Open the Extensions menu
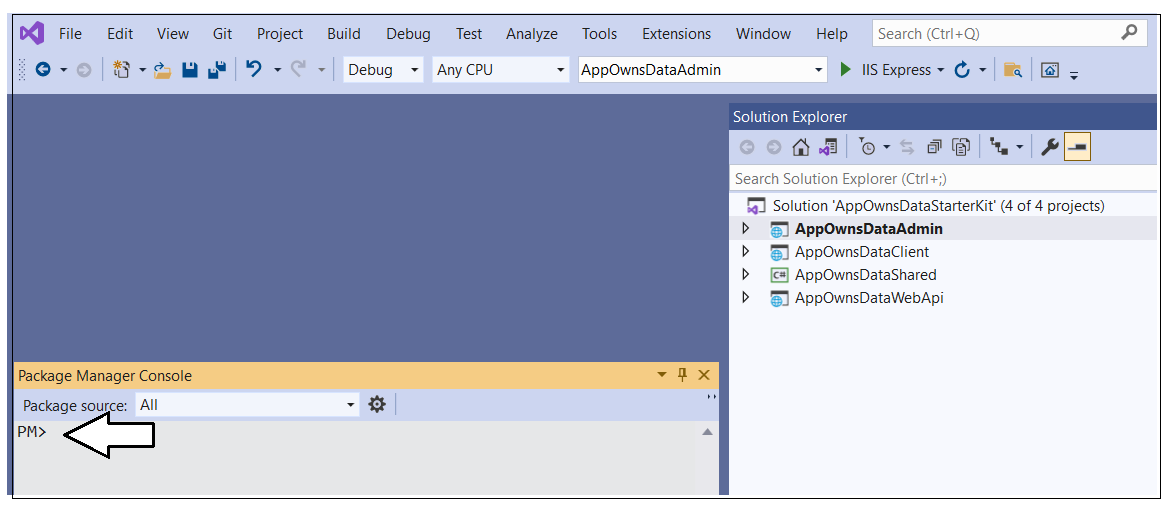 tap(676, 34)
